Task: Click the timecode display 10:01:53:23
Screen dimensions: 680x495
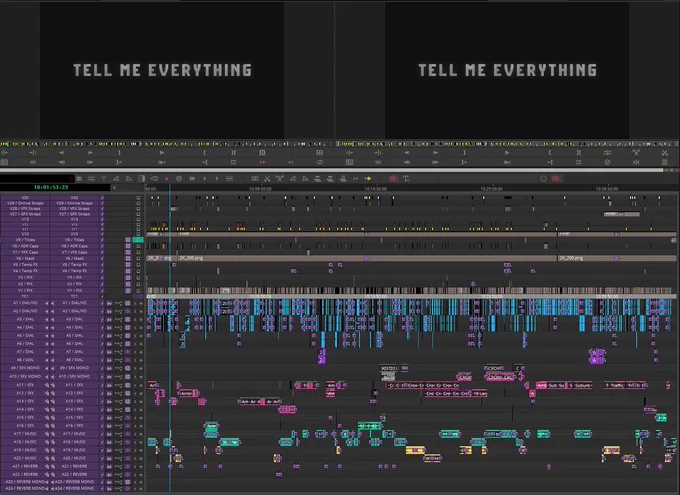Action: pos(51,187)
